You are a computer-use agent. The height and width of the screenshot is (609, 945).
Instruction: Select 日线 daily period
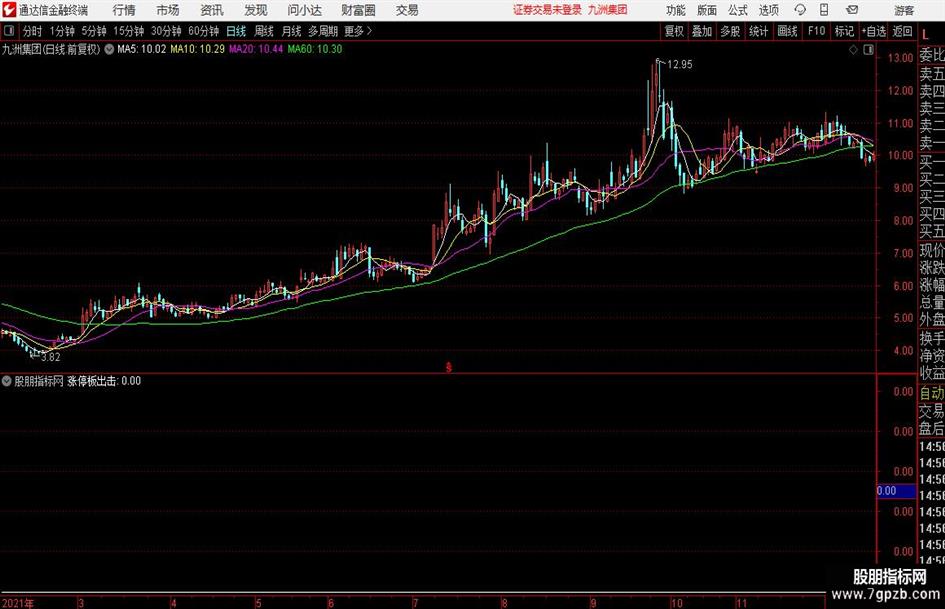click(236, 31)
